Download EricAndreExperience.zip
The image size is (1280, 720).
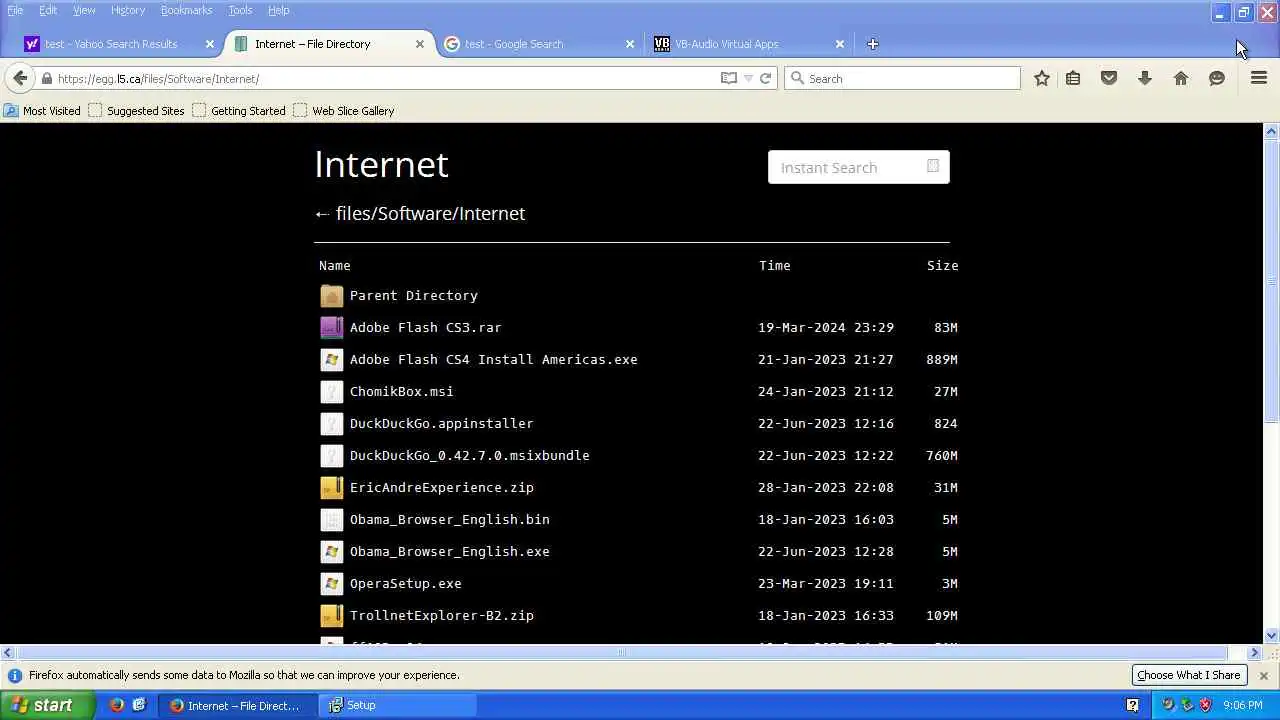click(442, 488)
